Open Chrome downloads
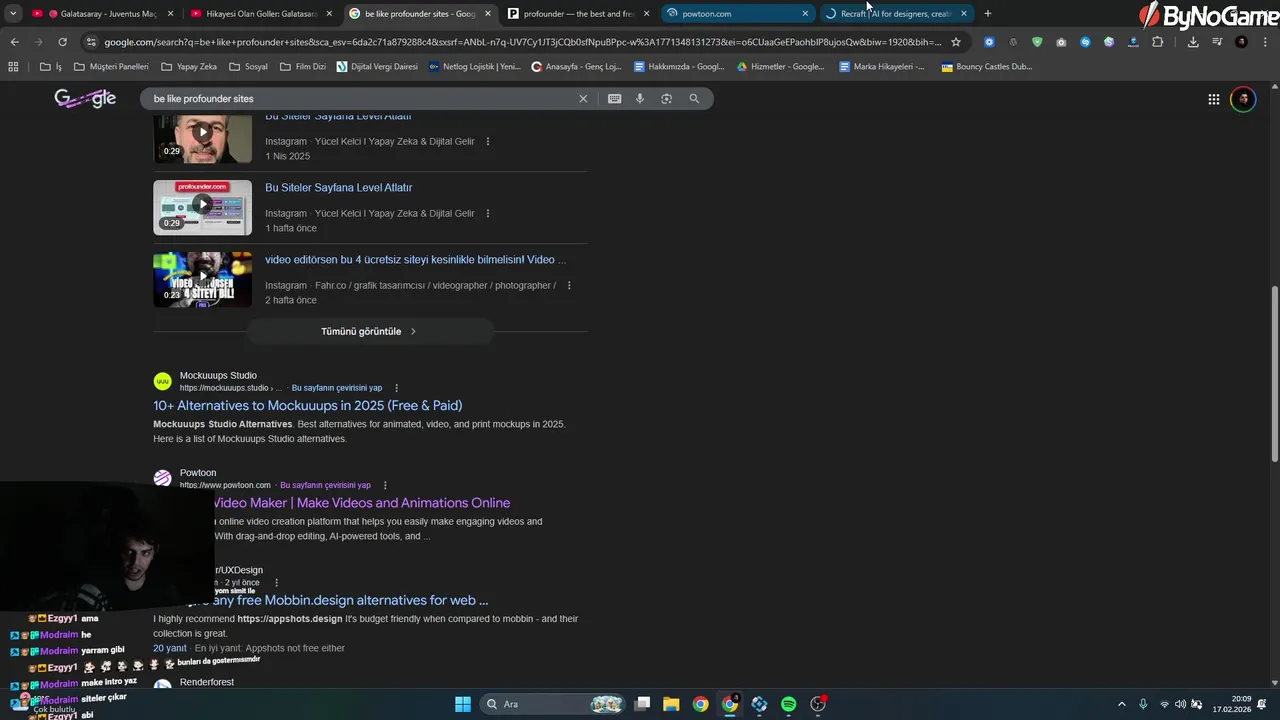Image resolution: width=1280 pixels, height=720 pixels. (x=1193, y=42)
